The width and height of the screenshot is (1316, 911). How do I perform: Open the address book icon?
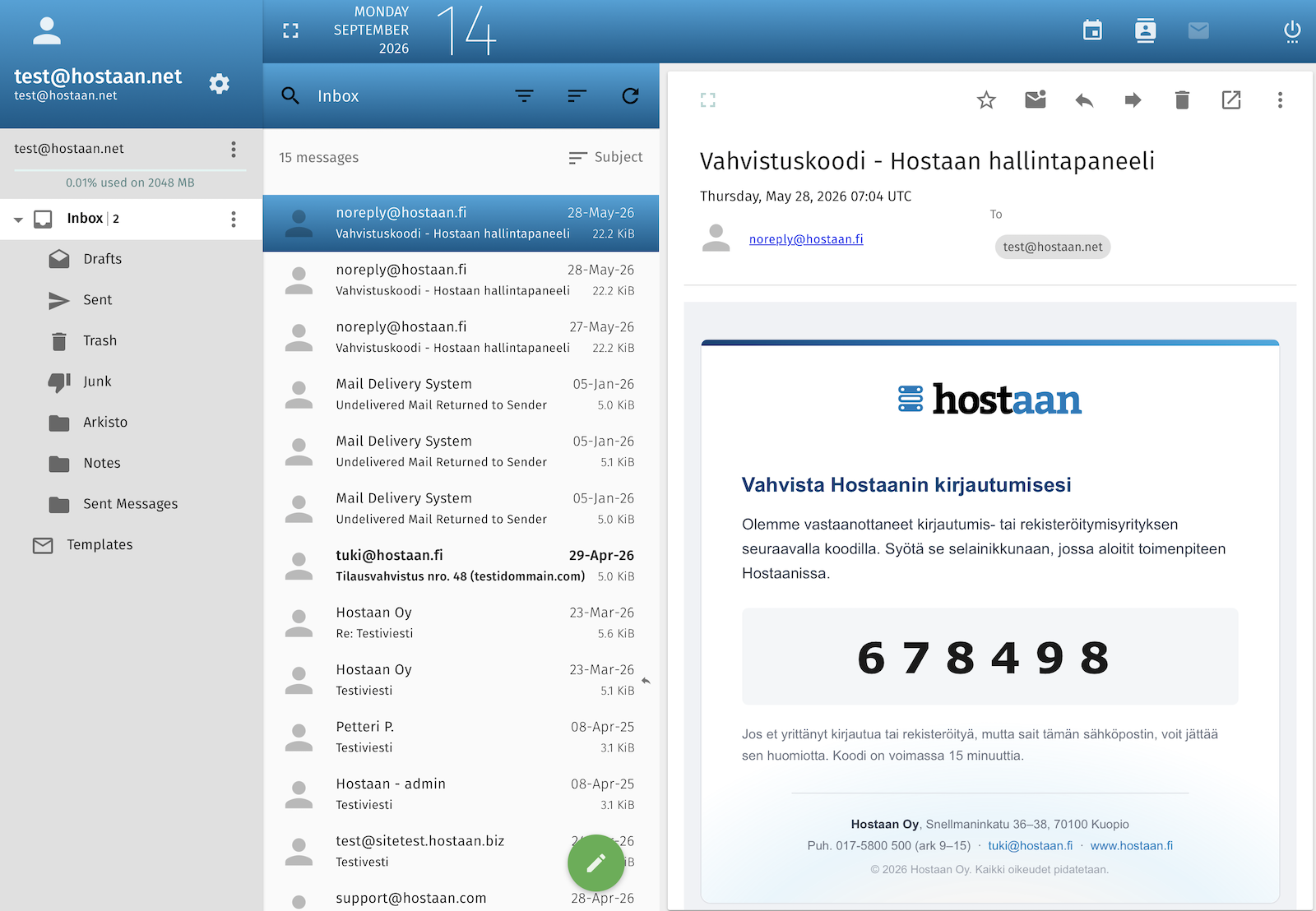(1145, 30)
